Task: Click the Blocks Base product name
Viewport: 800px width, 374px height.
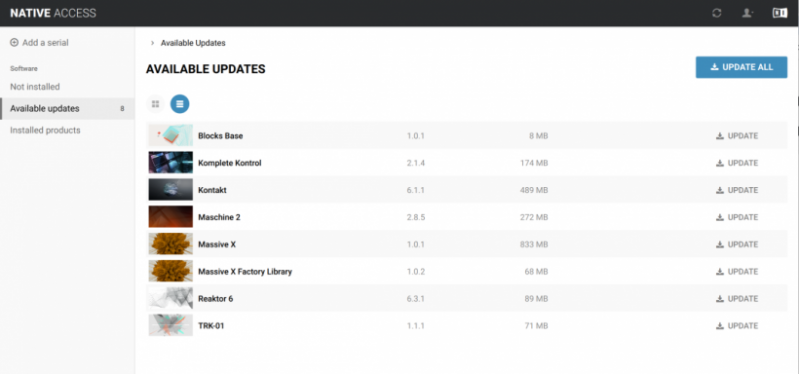Action: pos(220,136)
